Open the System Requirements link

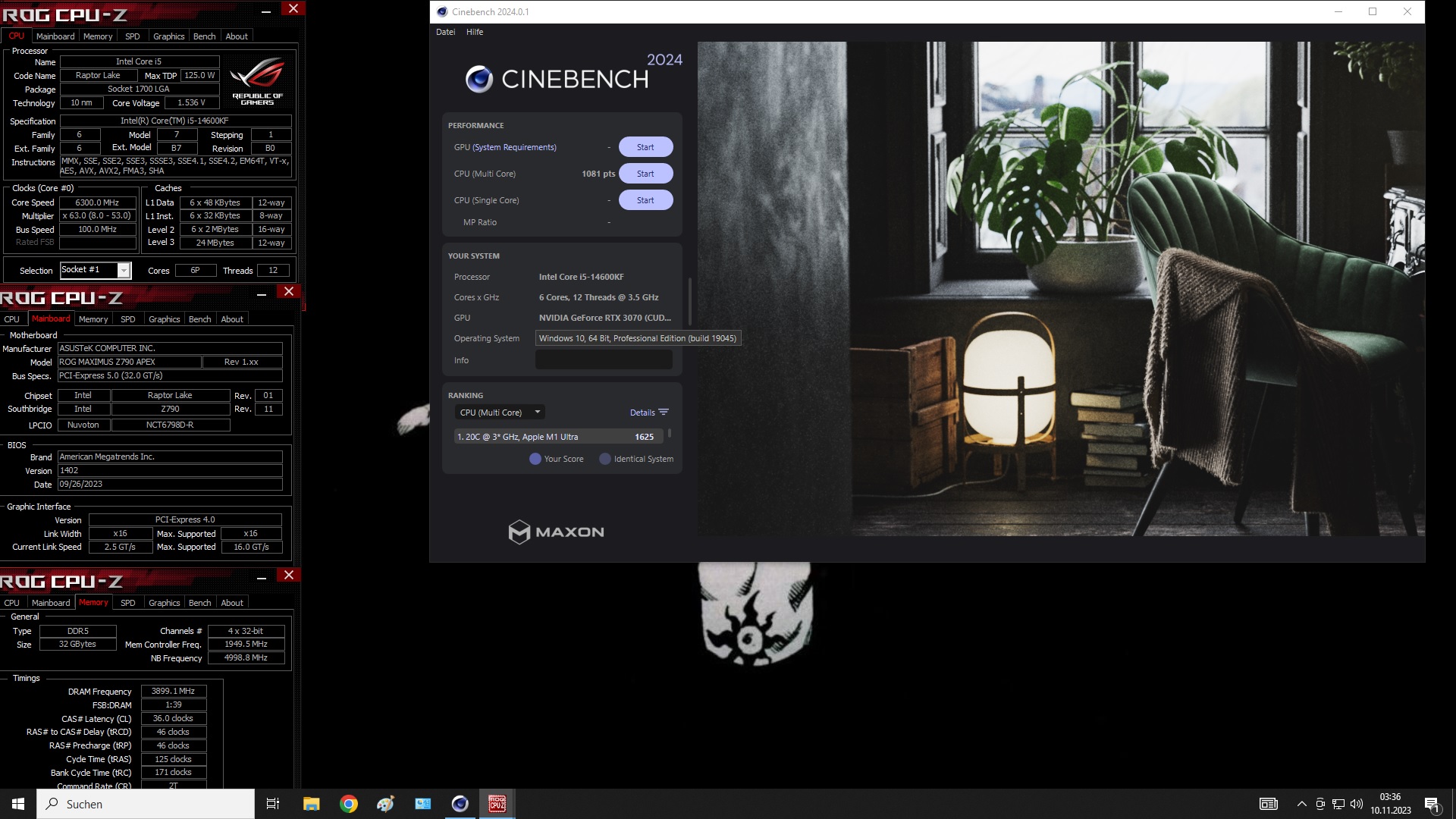(x=514, y=147)
